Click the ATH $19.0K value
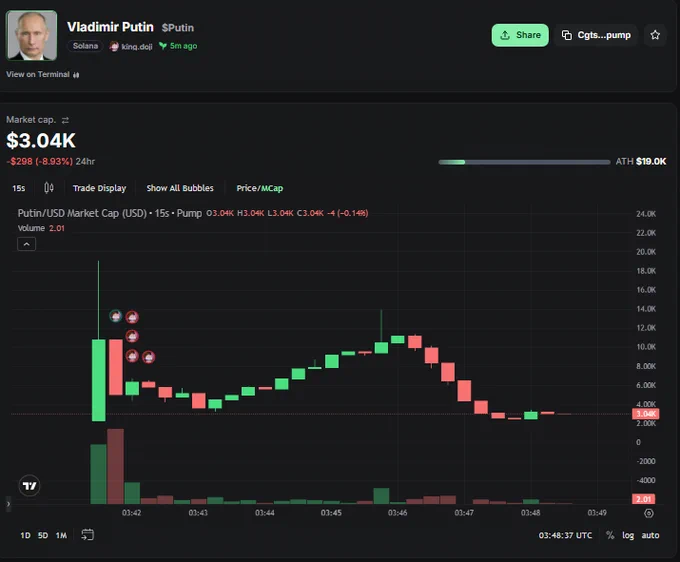 (x=641, y=162)
